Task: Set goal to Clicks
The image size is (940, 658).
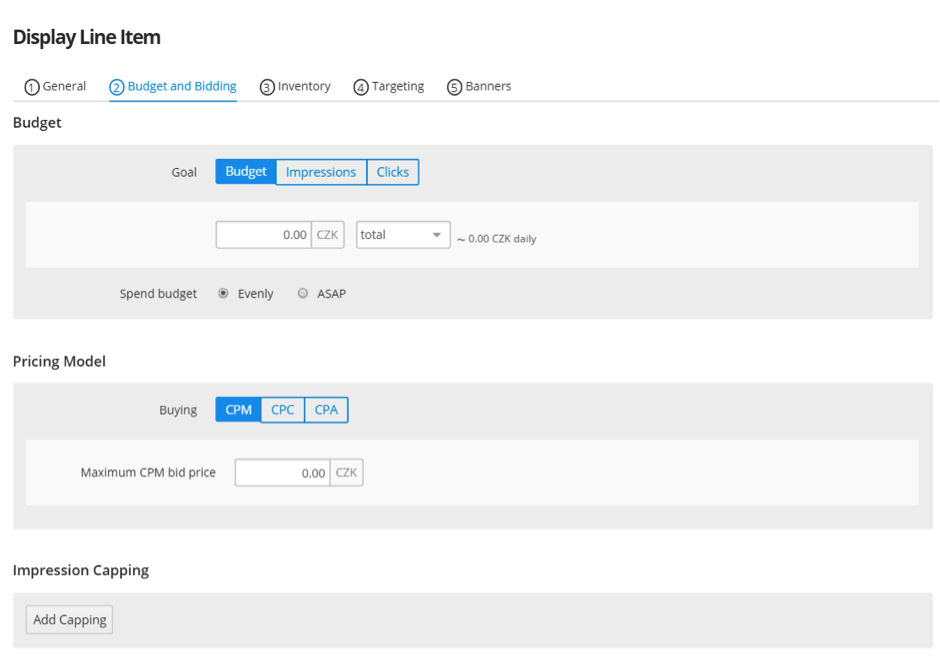Action: pyautogui.click(x=393, y=172)
